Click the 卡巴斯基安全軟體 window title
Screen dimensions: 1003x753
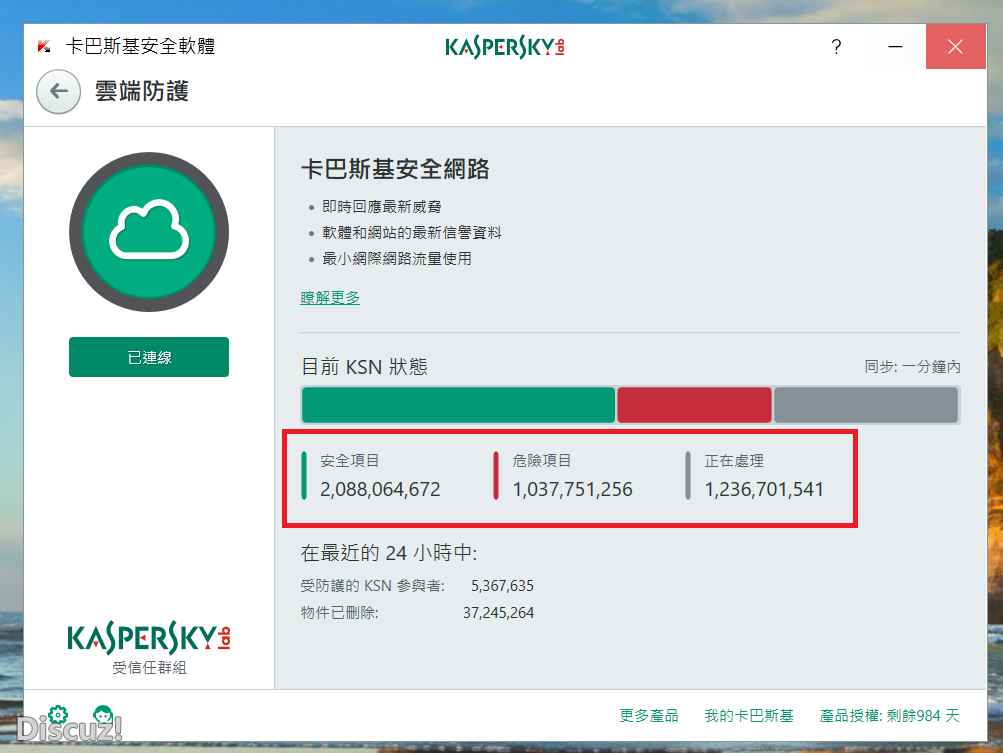140,46
